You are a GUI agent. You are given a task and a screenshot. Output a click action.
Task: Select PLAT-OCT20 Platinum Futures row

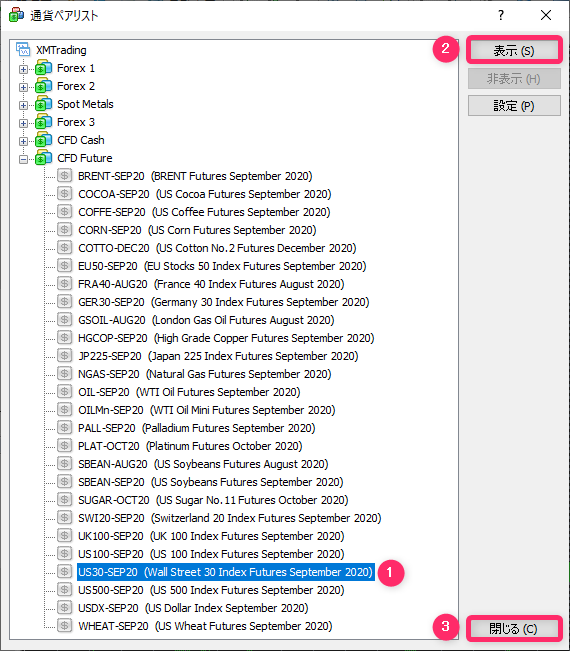190,446
